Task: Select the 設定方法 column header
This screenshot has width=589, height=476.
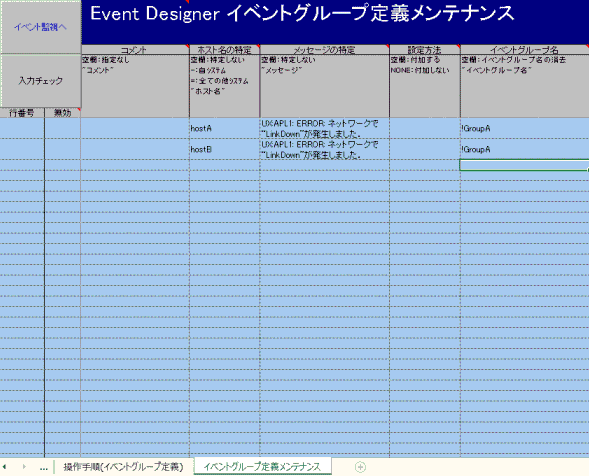Action: [425, 50]
